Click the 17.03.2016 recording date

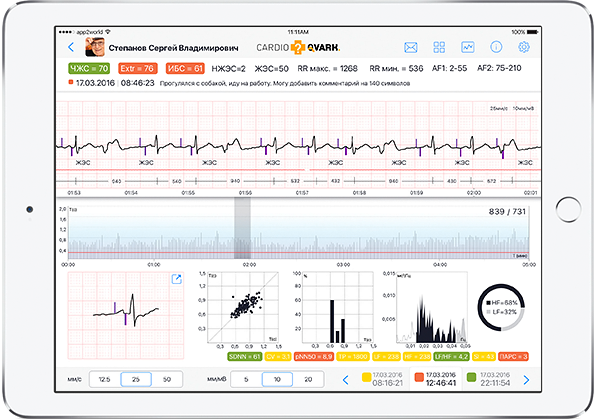coord(95,83)
